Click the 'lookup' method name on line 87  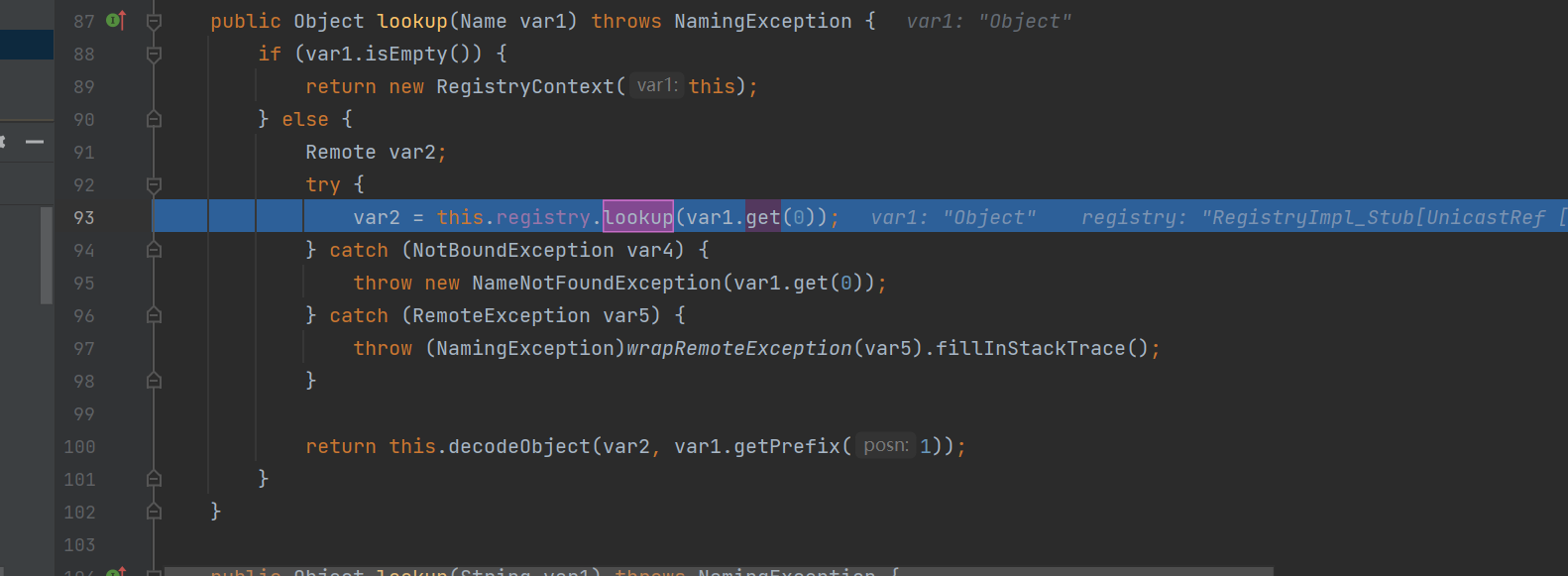click(412, 21)
